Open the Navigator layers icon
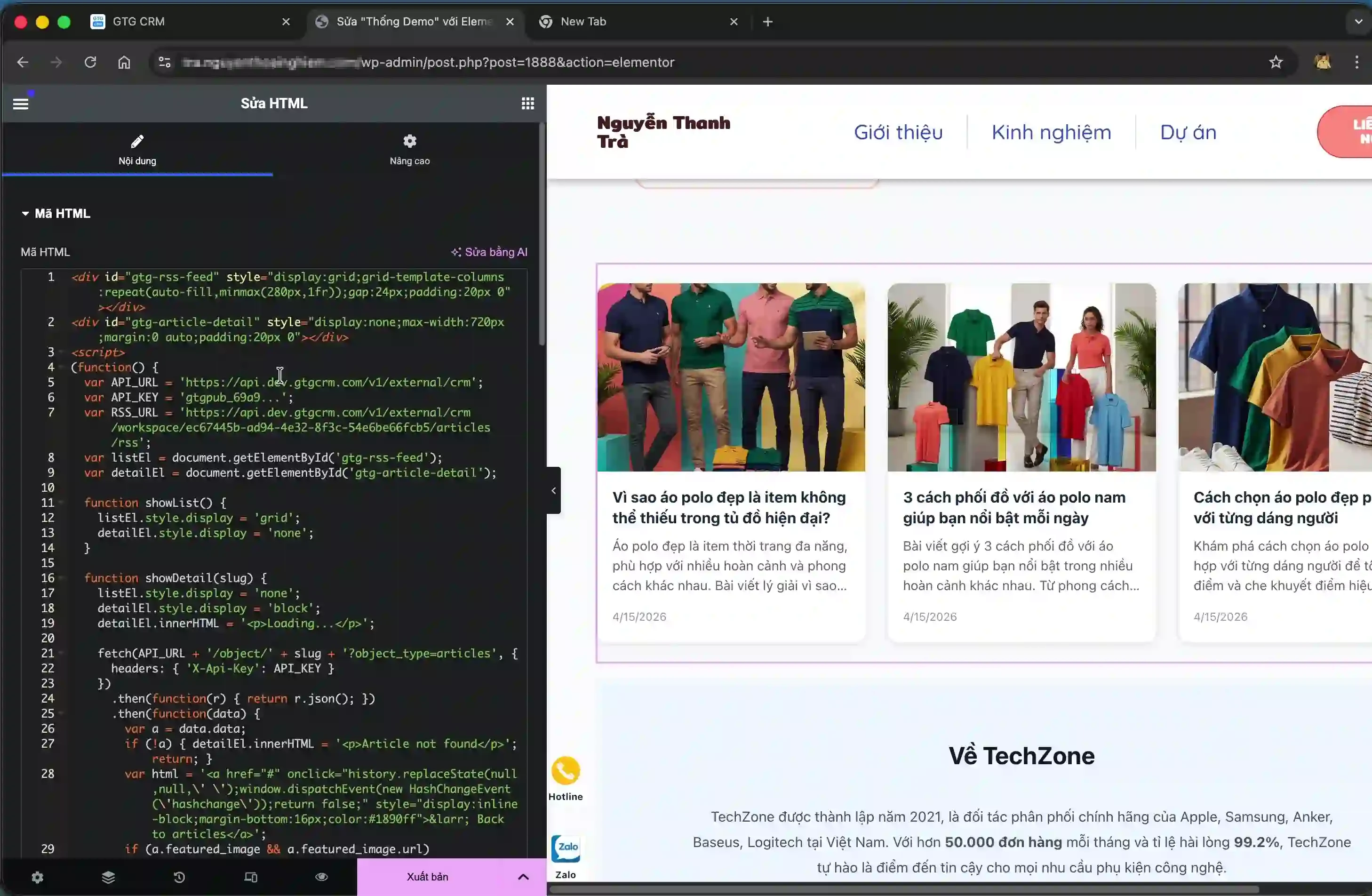1372x896 pixels. [108, 877]
